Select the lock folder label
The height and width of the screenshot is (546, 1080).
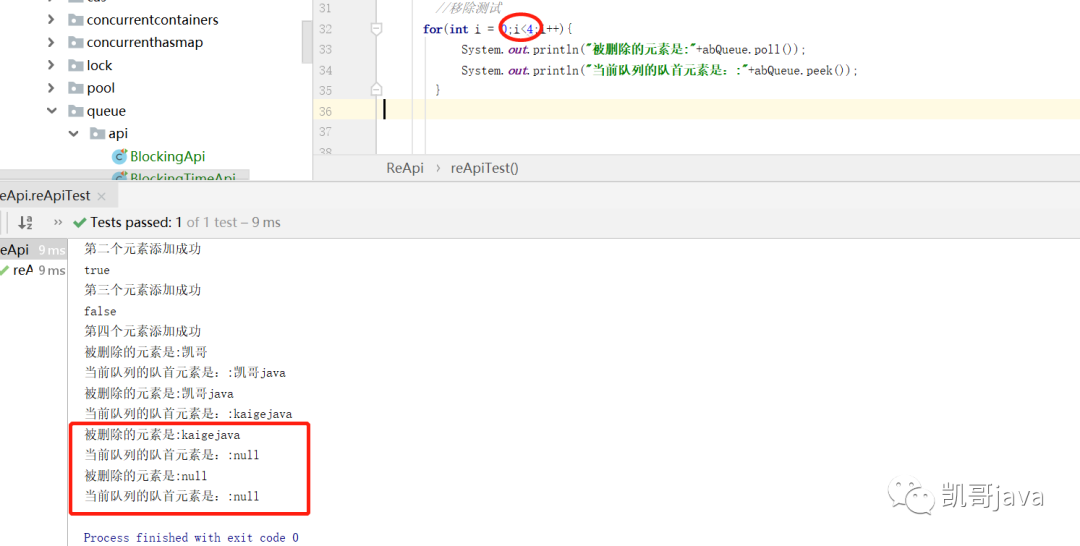pyautogui.click(x=99, y=65)
